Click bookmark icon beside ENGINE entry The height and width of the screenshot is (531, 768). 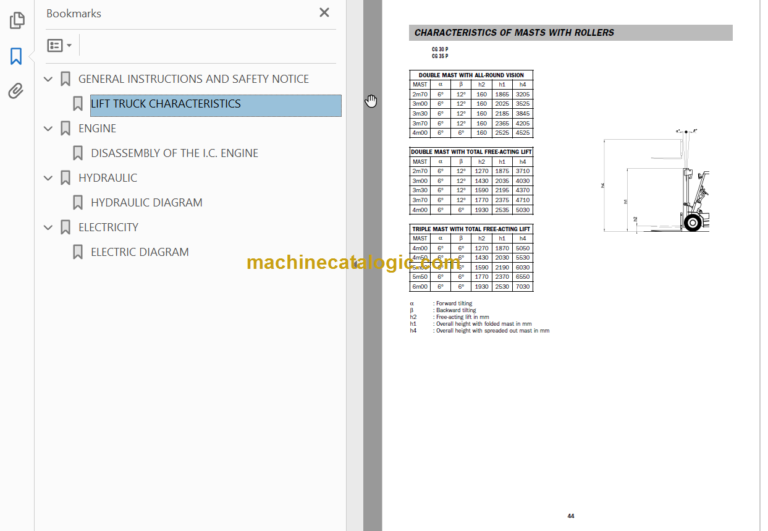tap(65, 129)
